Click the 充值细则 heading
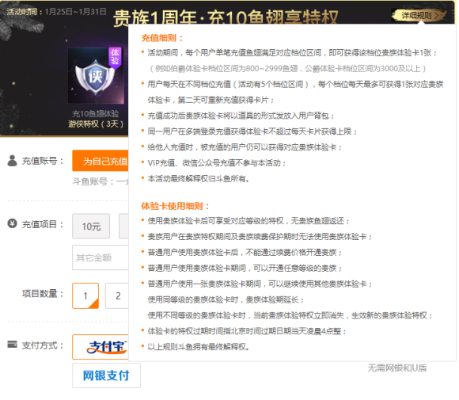The image size is (459, 400). (x=162, y=38)
